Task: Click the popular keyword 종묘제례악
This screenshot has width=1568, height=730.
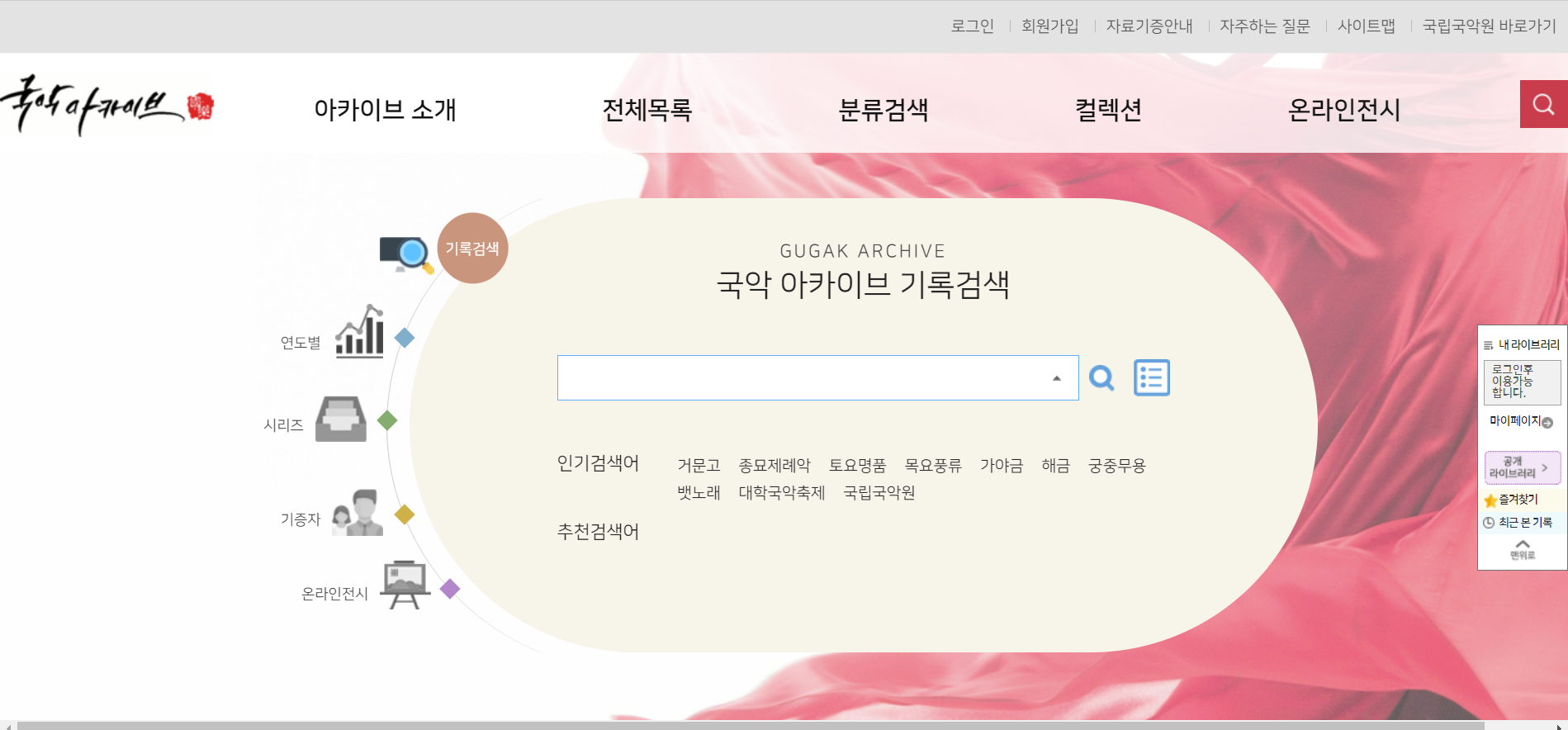Action: click(x=774, y=466)
